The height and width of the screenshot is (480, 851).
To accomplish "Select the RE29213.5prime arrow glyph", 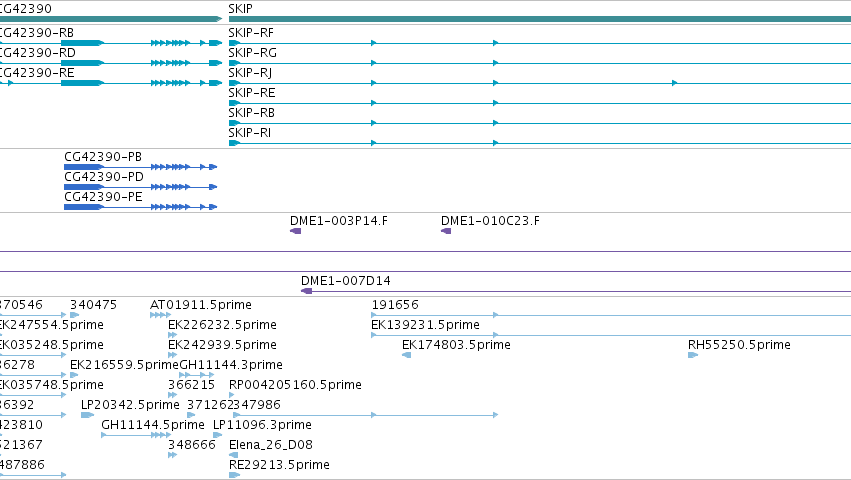I will (x=234, y=475).
